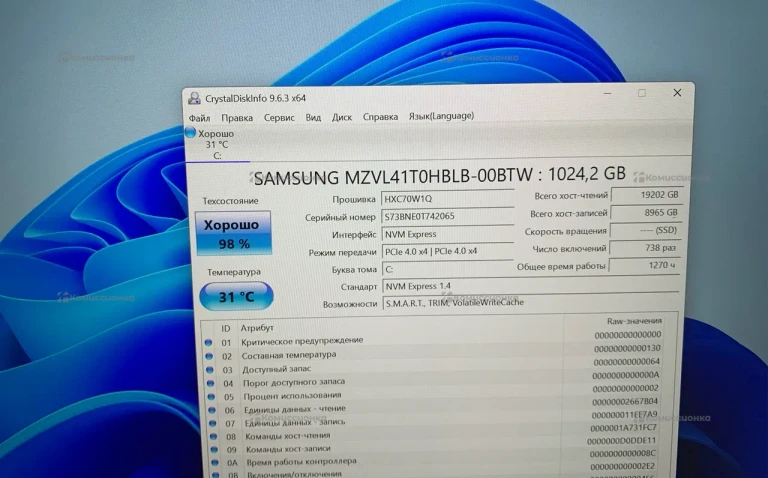Click the status circle icon above C: tab
The height and width of the screenshot is (478, 768).
point(191,132)
